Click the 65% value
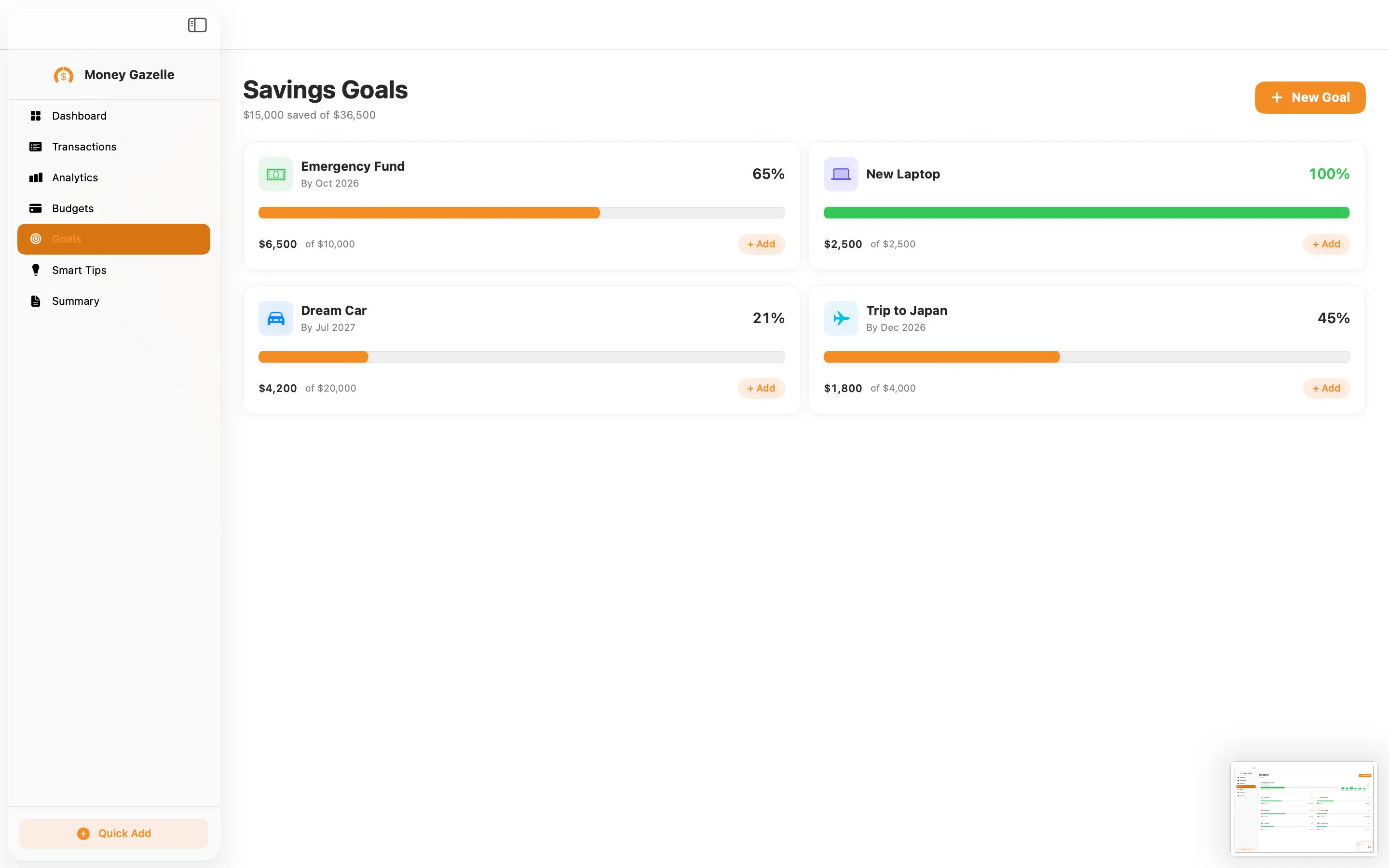 point(769,174)
